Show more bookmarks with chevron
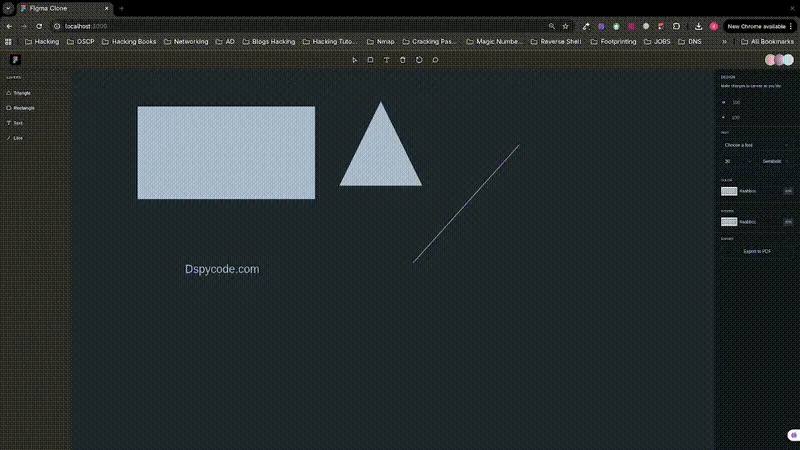 click(724, 42)
